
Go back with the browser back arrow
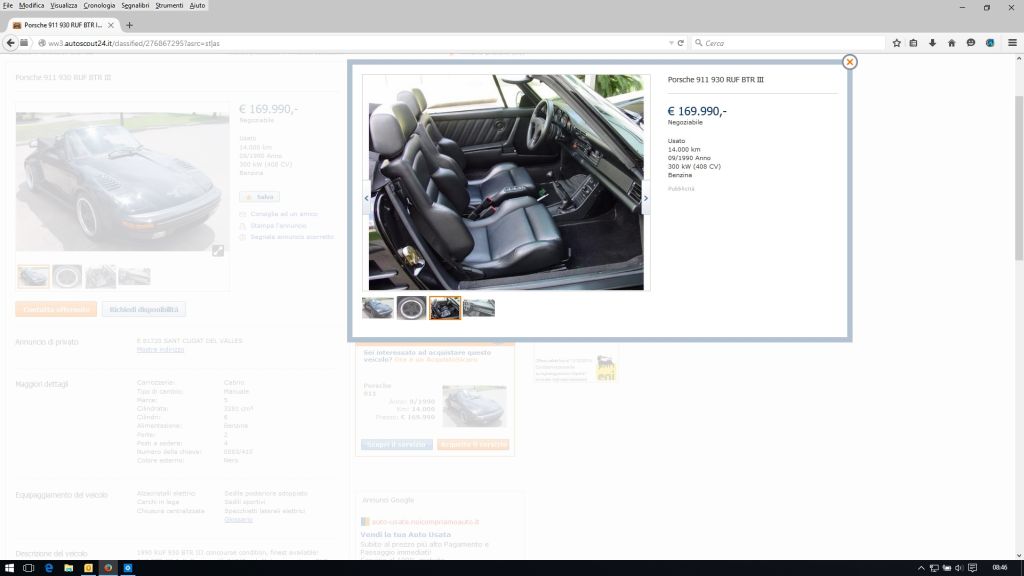pyautogui.click(x=10, y=42)
